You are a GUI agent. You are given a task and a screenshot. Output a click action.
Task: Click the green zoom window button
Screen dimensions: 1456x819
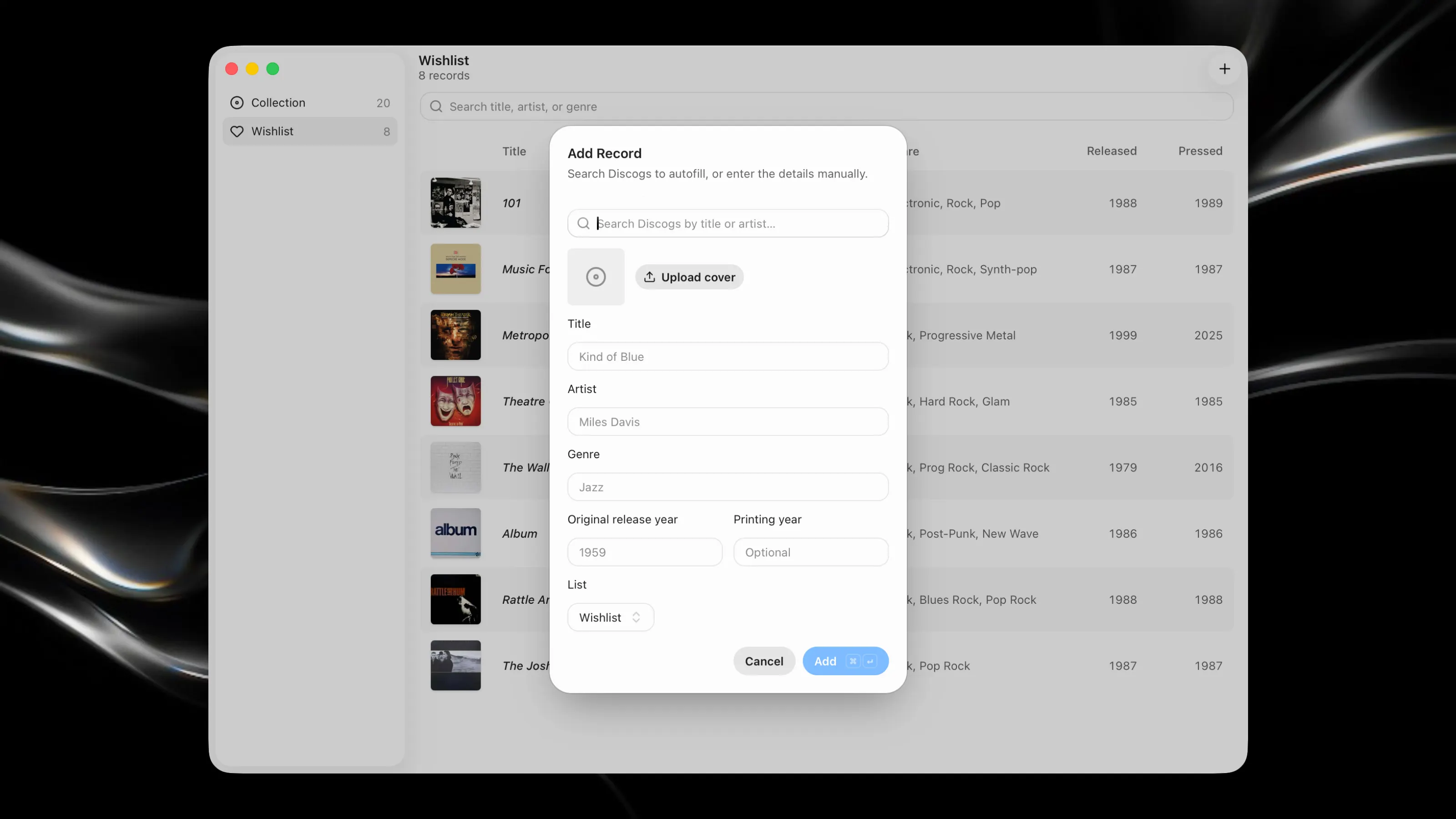point(273,69)
